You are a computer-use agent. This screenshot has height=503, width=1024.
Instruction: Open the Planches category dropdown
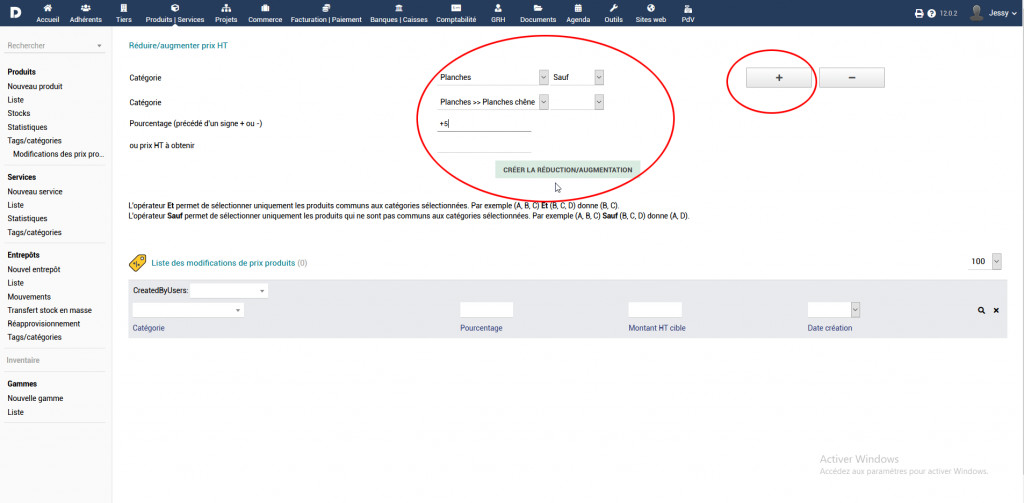pos(493,77)
